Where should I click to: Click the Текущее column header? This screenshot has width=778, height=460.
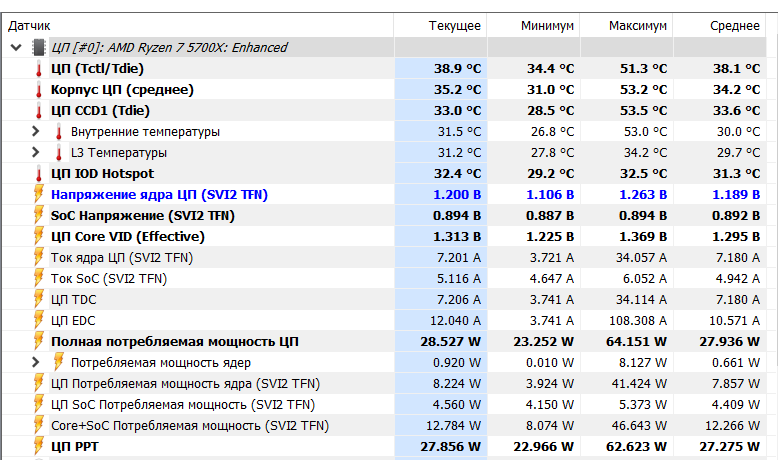pyautogui.click(x=454, y=25)
